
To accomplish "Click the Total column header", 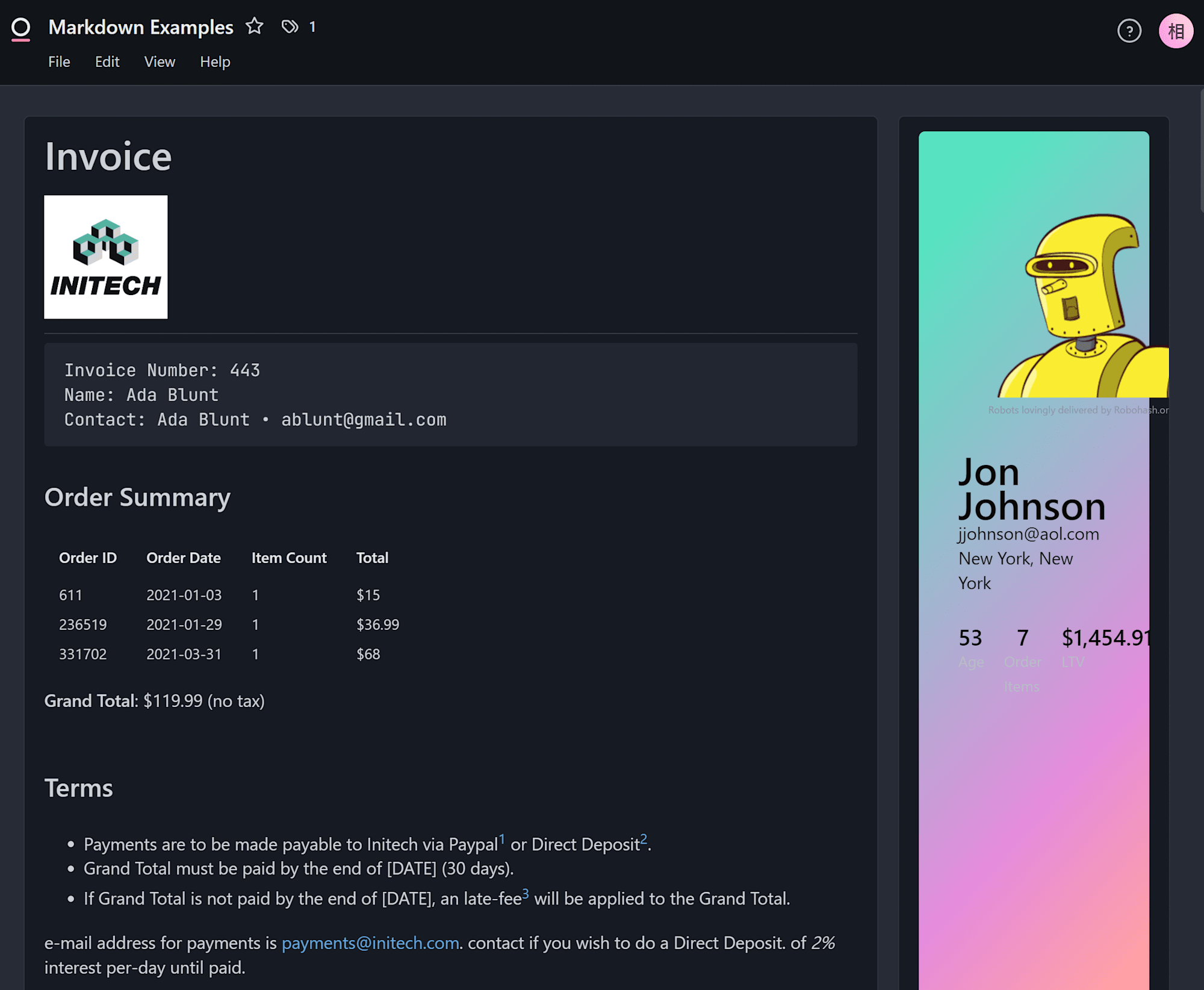I will coord(372,558).
